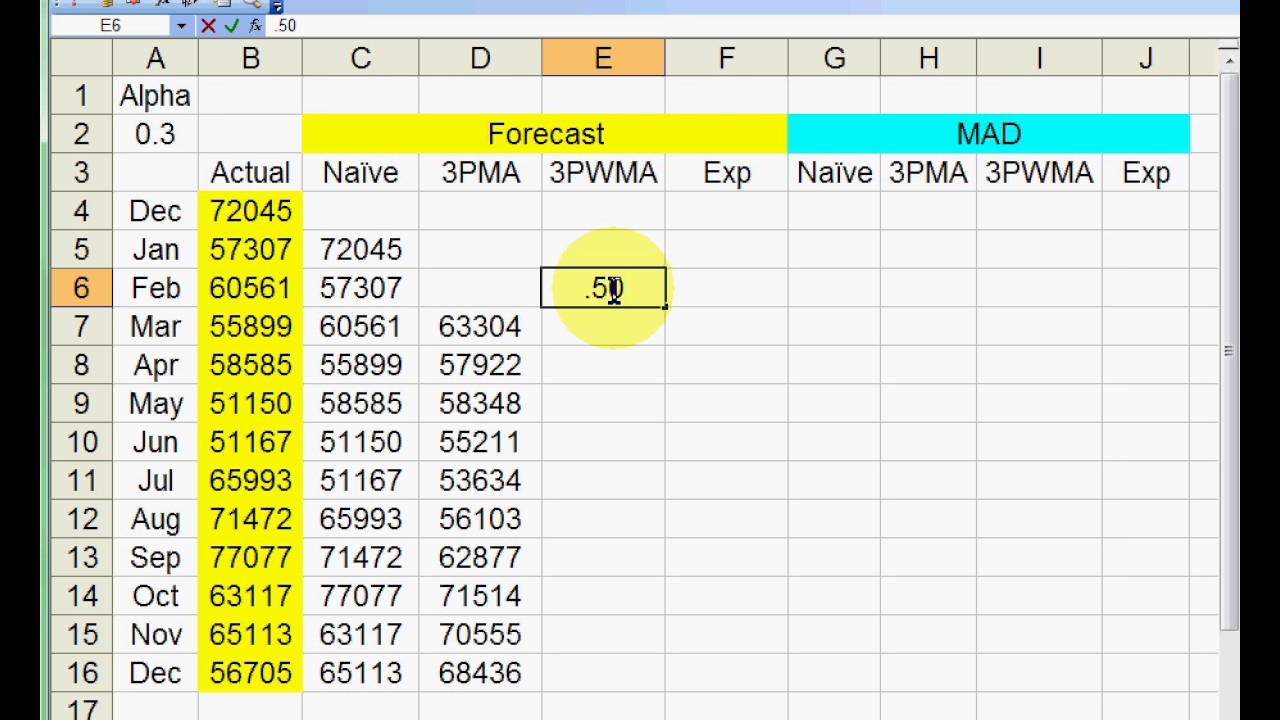Viewport: 1280px width, 720px height.
Task: Click the yellow Forecast header cell
Action: [545, 134]
